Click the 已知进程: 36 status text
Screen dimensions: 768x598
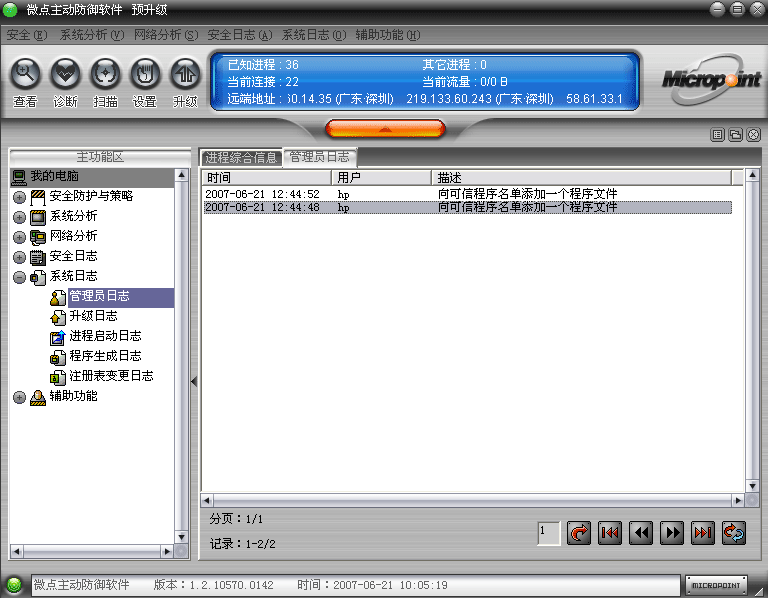pyautogui.click(x=263, y=65)
